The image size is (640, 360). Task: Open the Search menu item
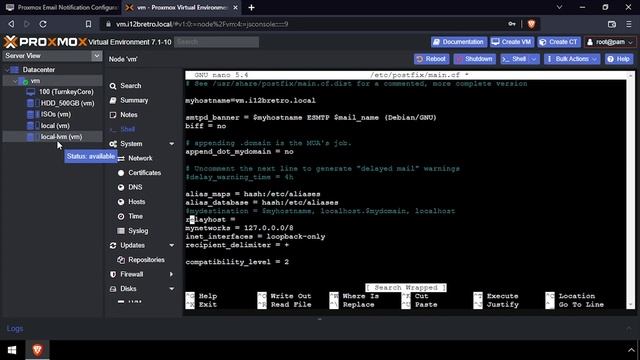131,86
